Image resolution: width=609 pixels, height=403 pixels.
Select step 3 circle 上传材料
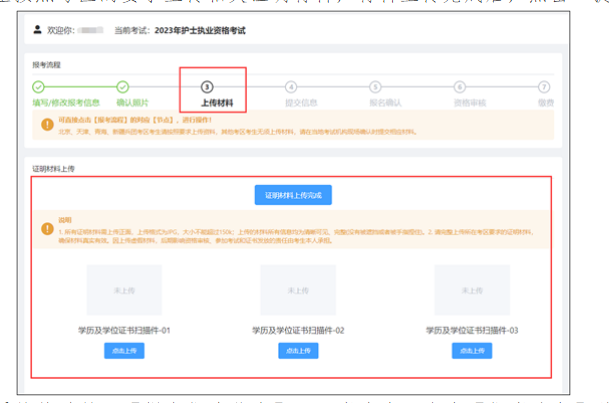[206, 87]
